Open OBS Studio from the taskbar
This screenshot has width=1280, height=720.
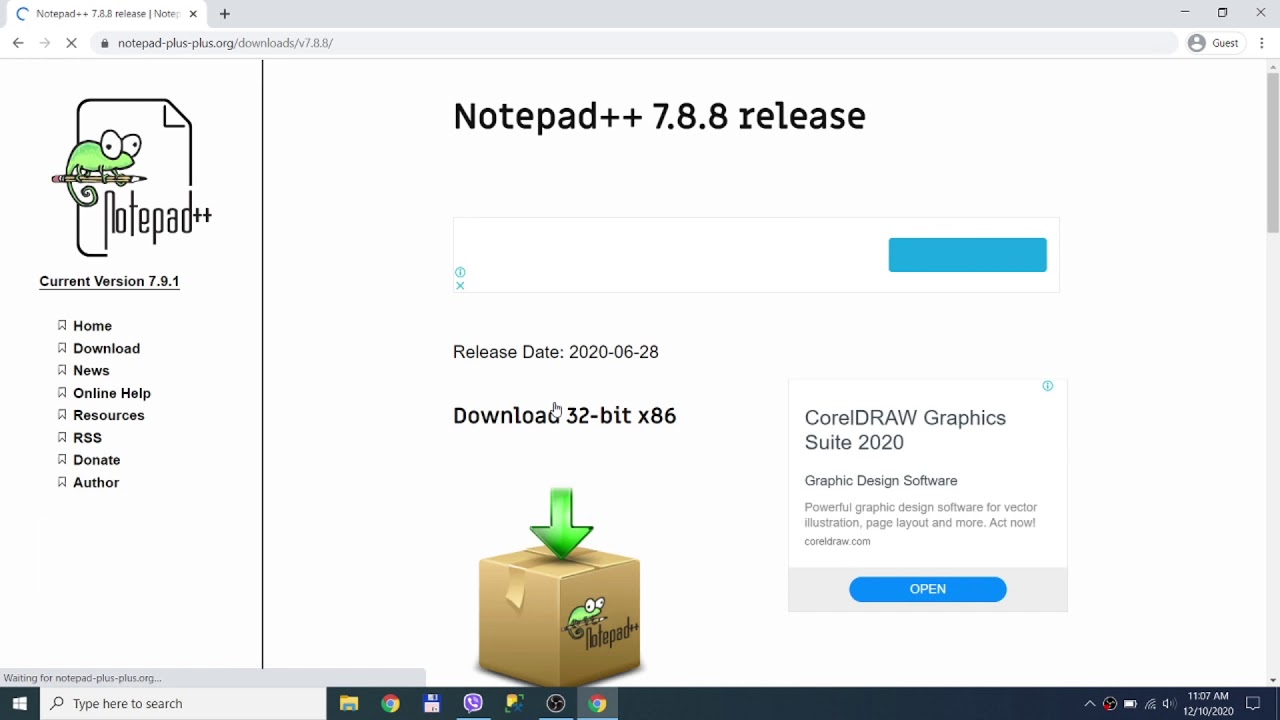556,703
